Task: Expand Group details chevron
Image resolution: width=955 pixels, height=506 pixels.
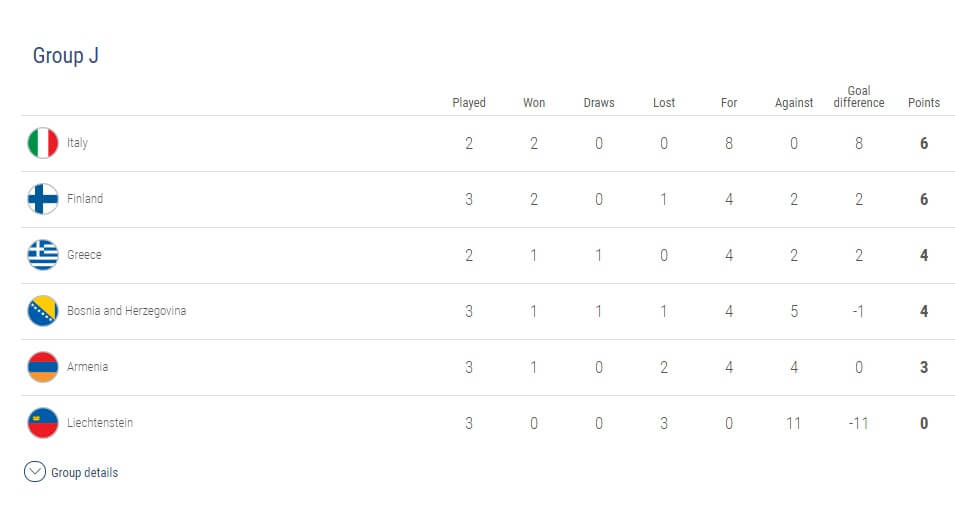Action: pos(35,471)
